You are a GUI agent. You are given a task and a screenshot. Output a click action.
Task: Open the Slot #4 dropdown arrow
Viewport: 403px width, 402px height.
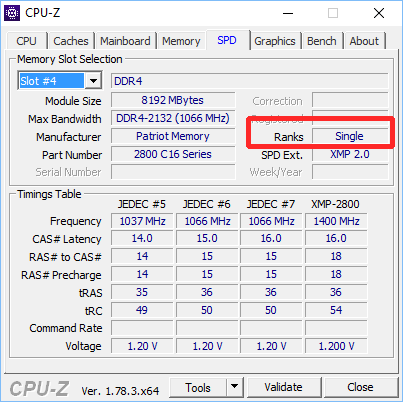[93, 81]
